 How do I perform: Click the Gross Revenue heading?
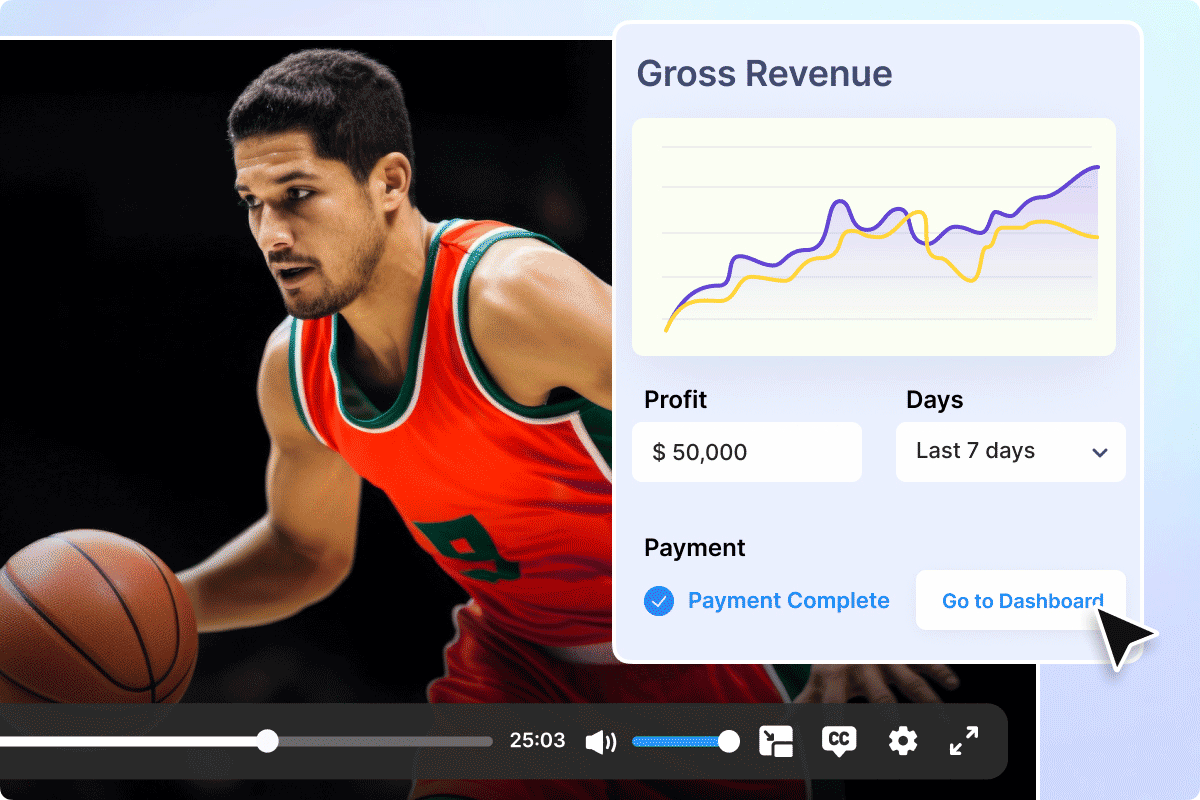pos(764,74)
